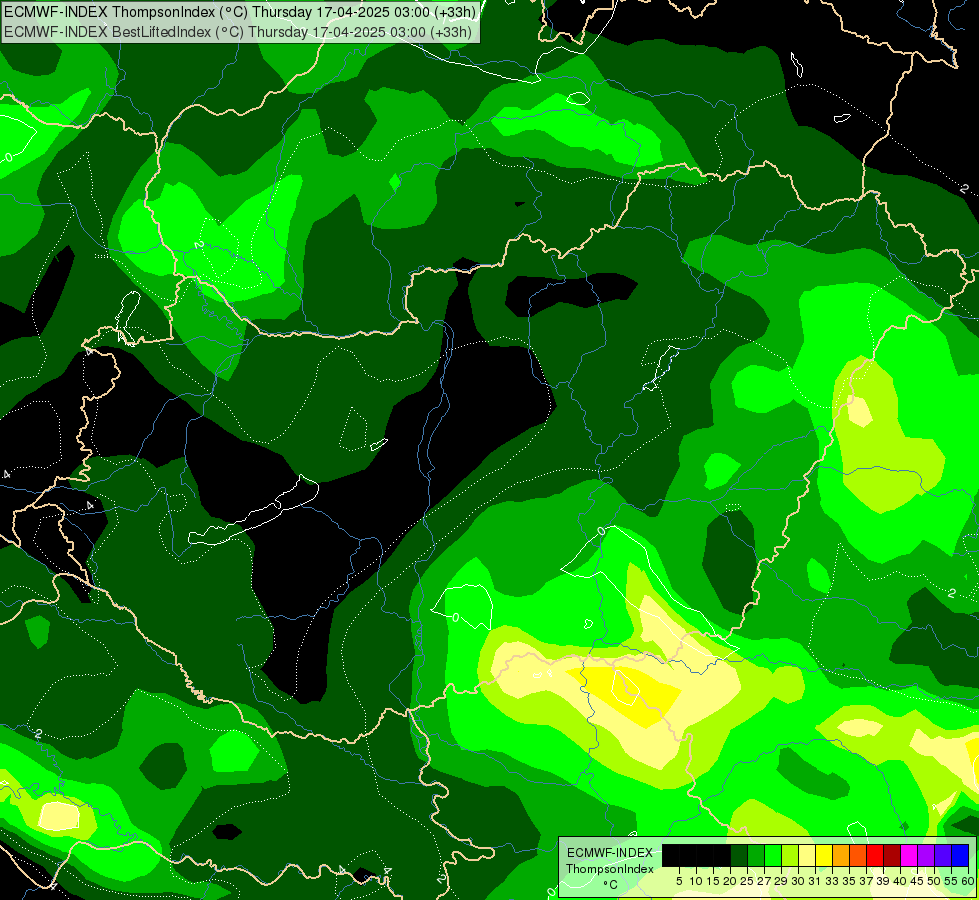
Task: Click the purple 45–50 legend swatch
Action: (x=926, y=855)
